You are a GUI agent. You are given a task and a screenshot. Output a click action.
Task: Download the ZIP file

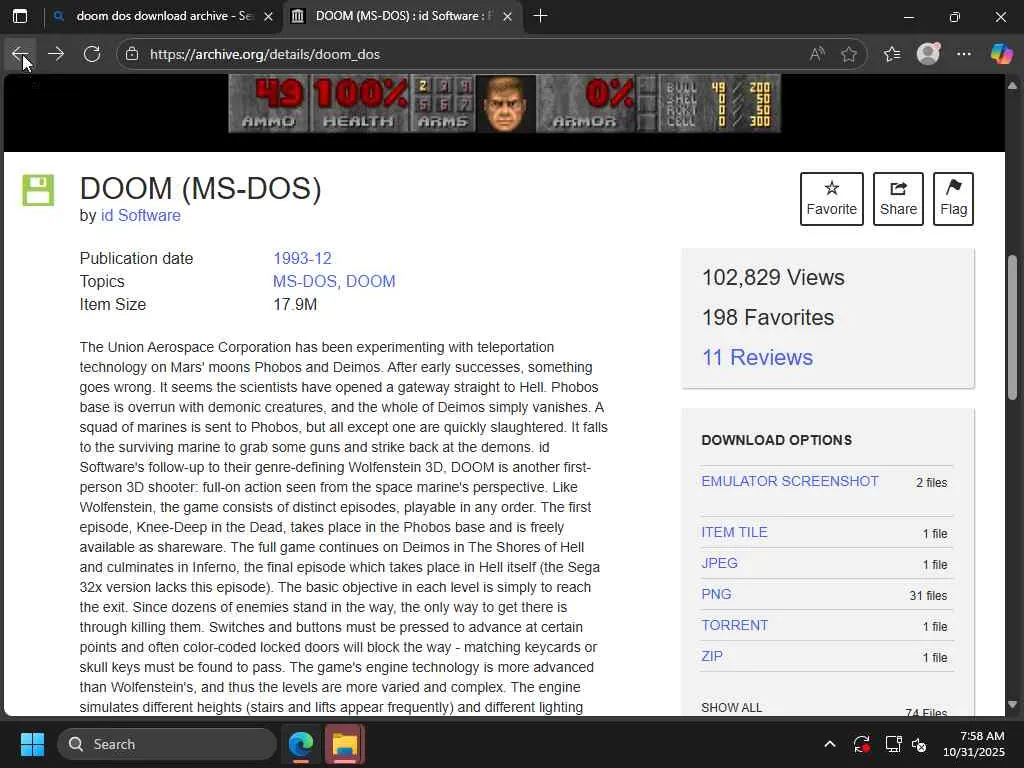(712, 656)
